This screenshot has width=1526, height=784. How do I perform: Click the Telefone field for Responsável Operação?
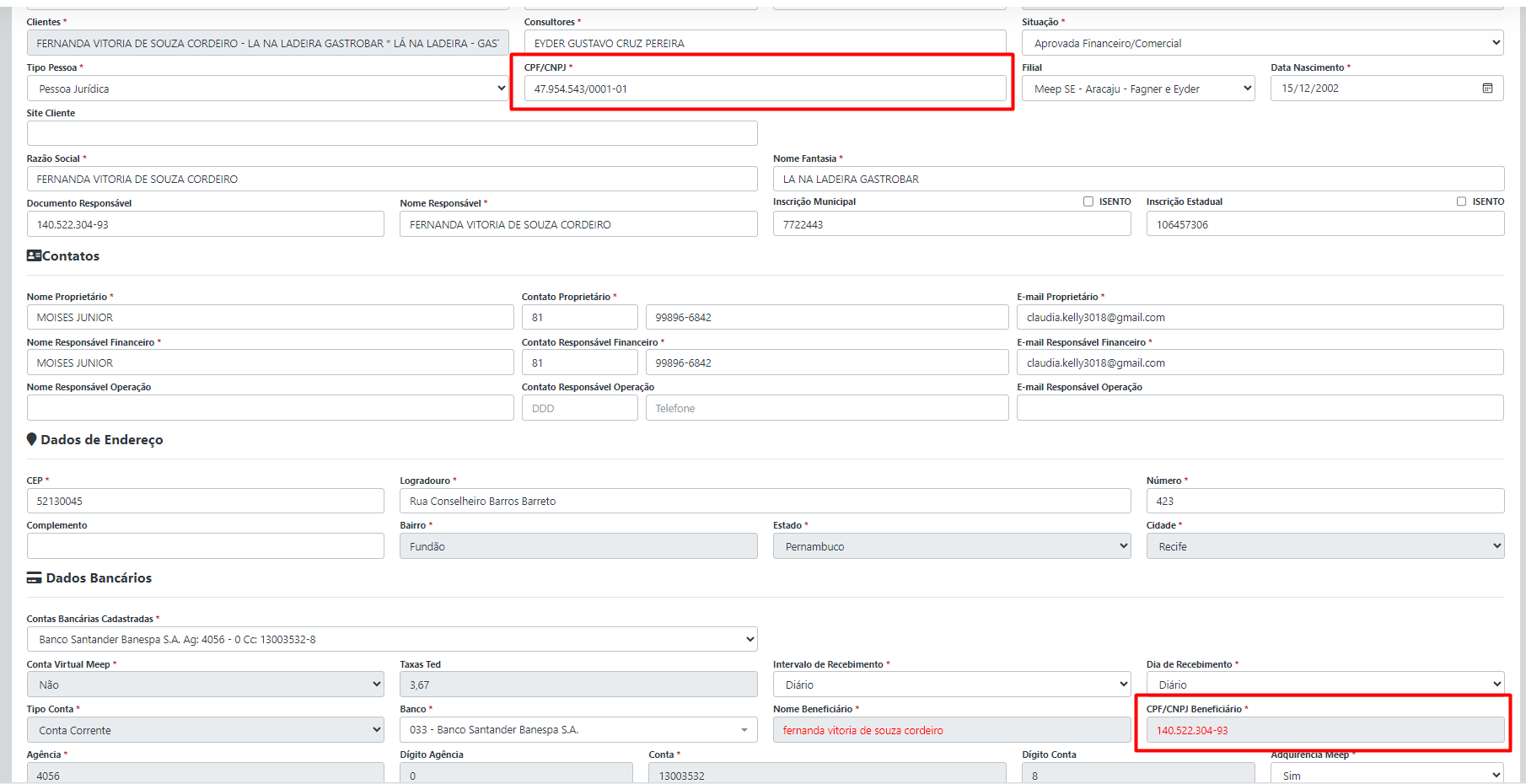[x=826, y=408]
